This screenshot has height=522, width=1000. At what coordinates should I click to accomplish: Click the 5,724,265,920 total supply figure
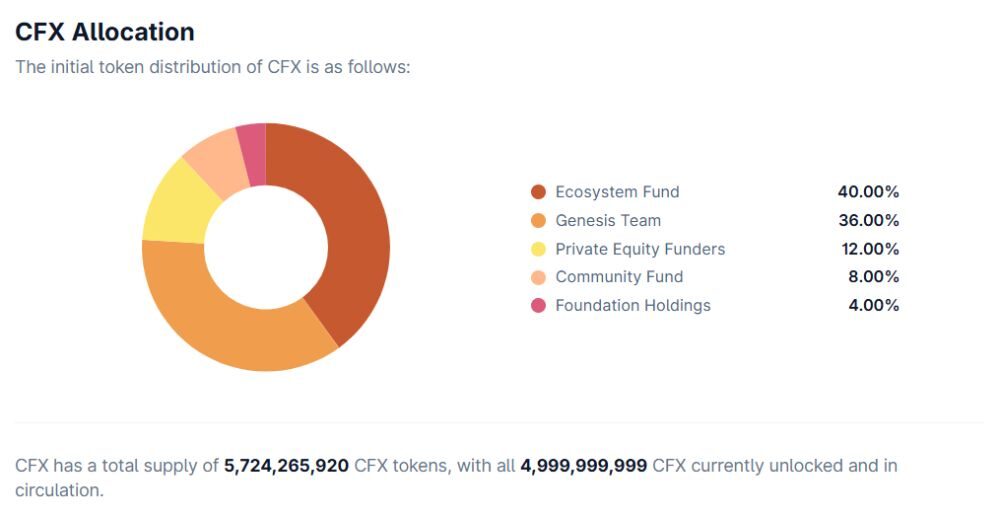click(286, 466)
